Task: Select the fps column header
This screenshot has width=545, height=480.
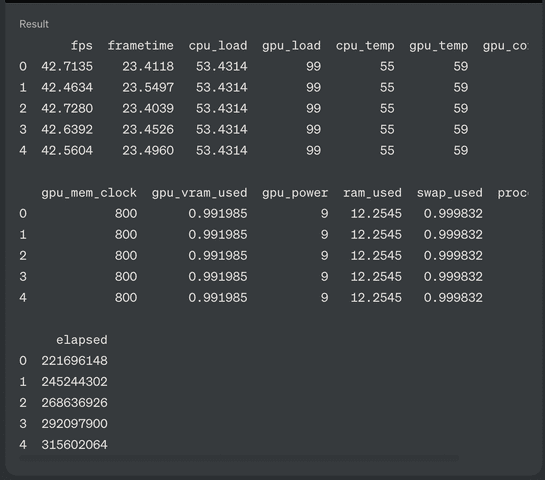Action: pos(82,46)
